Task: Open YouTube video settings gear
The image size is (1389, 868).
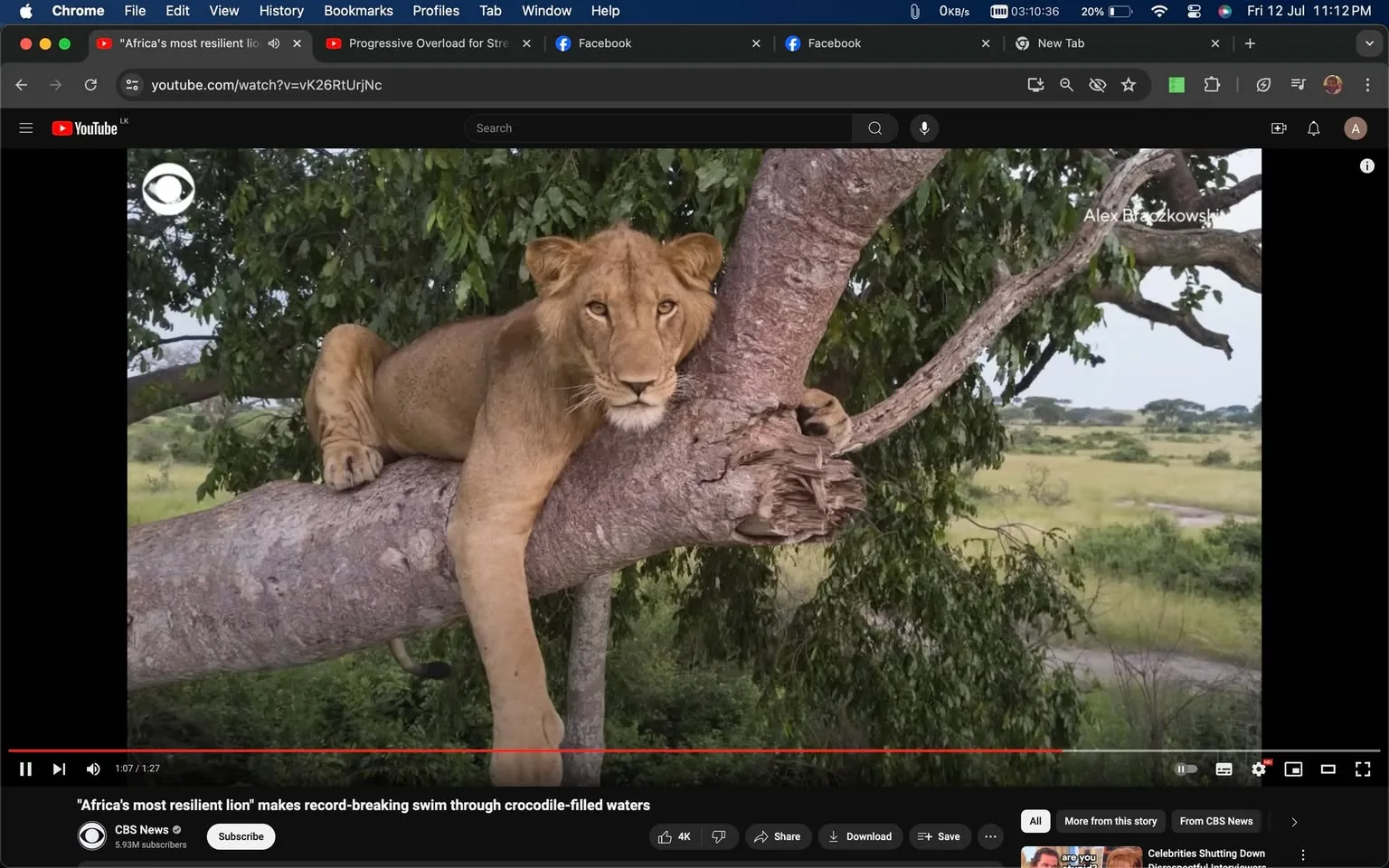Action: click(x=1258, y=769)
